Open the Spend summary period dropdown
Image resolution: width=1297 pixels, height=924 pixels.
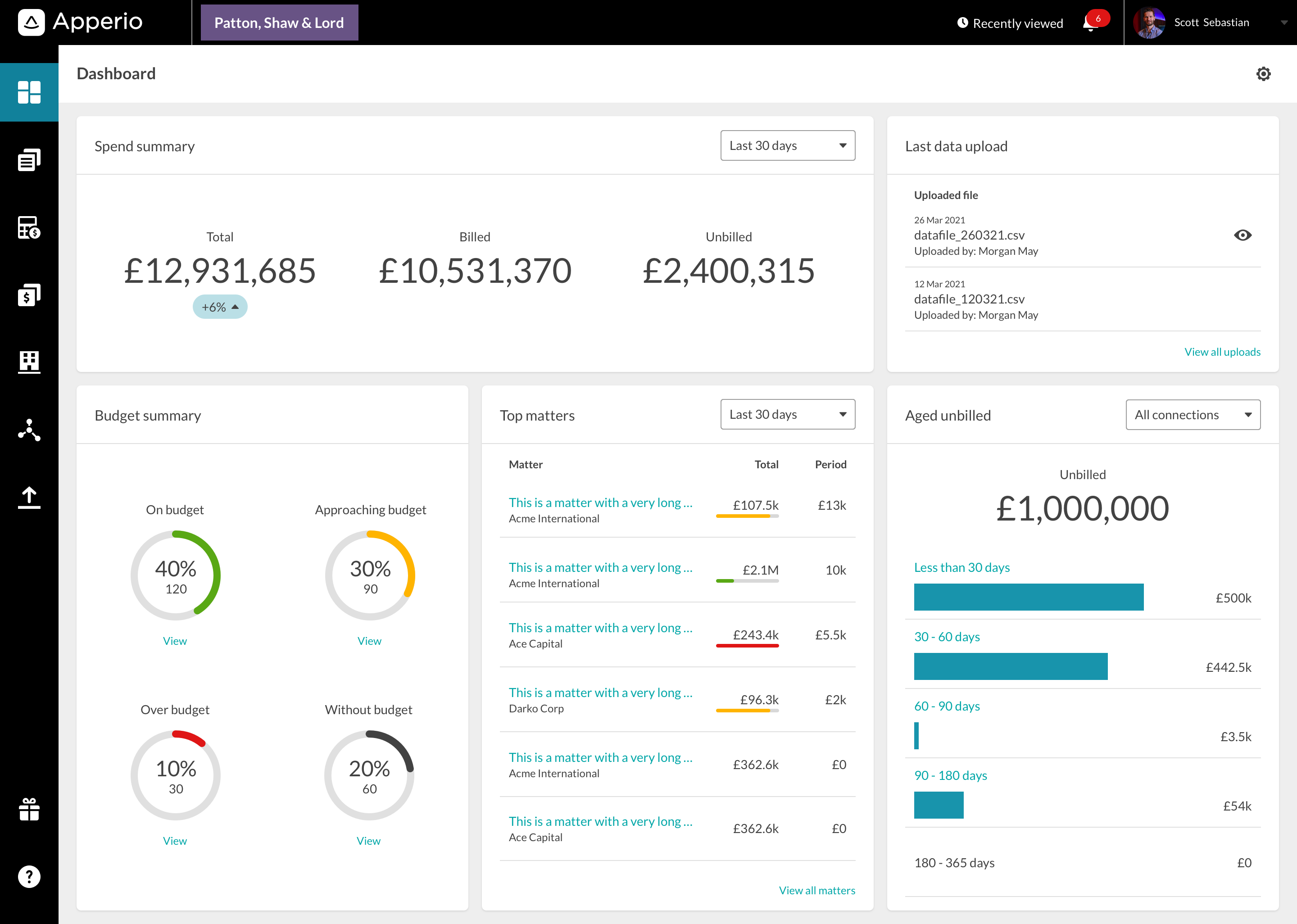point(788,145)
